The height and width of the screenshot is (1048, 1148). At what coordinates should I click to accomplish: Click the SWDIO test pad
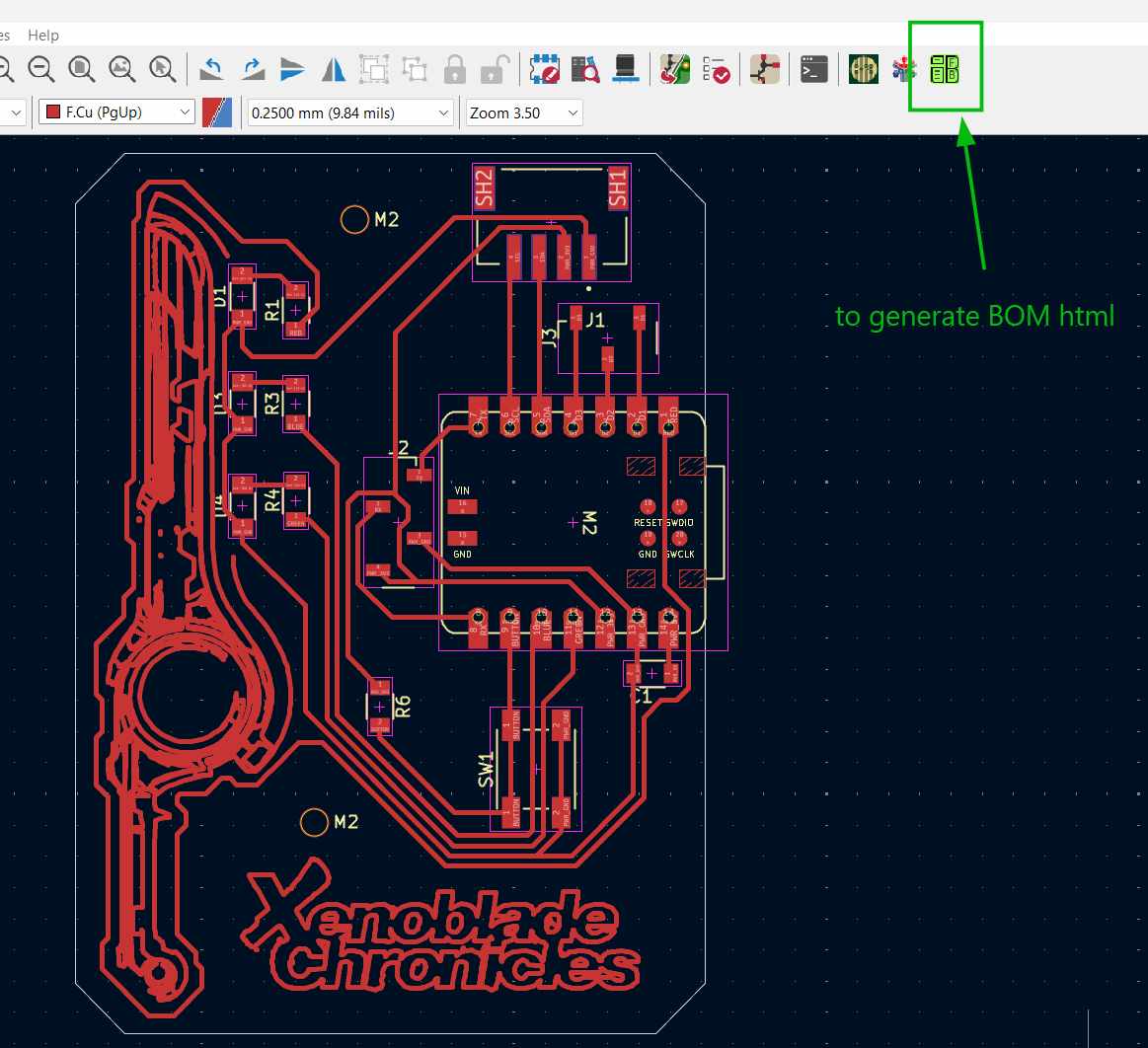coord(679,505)
